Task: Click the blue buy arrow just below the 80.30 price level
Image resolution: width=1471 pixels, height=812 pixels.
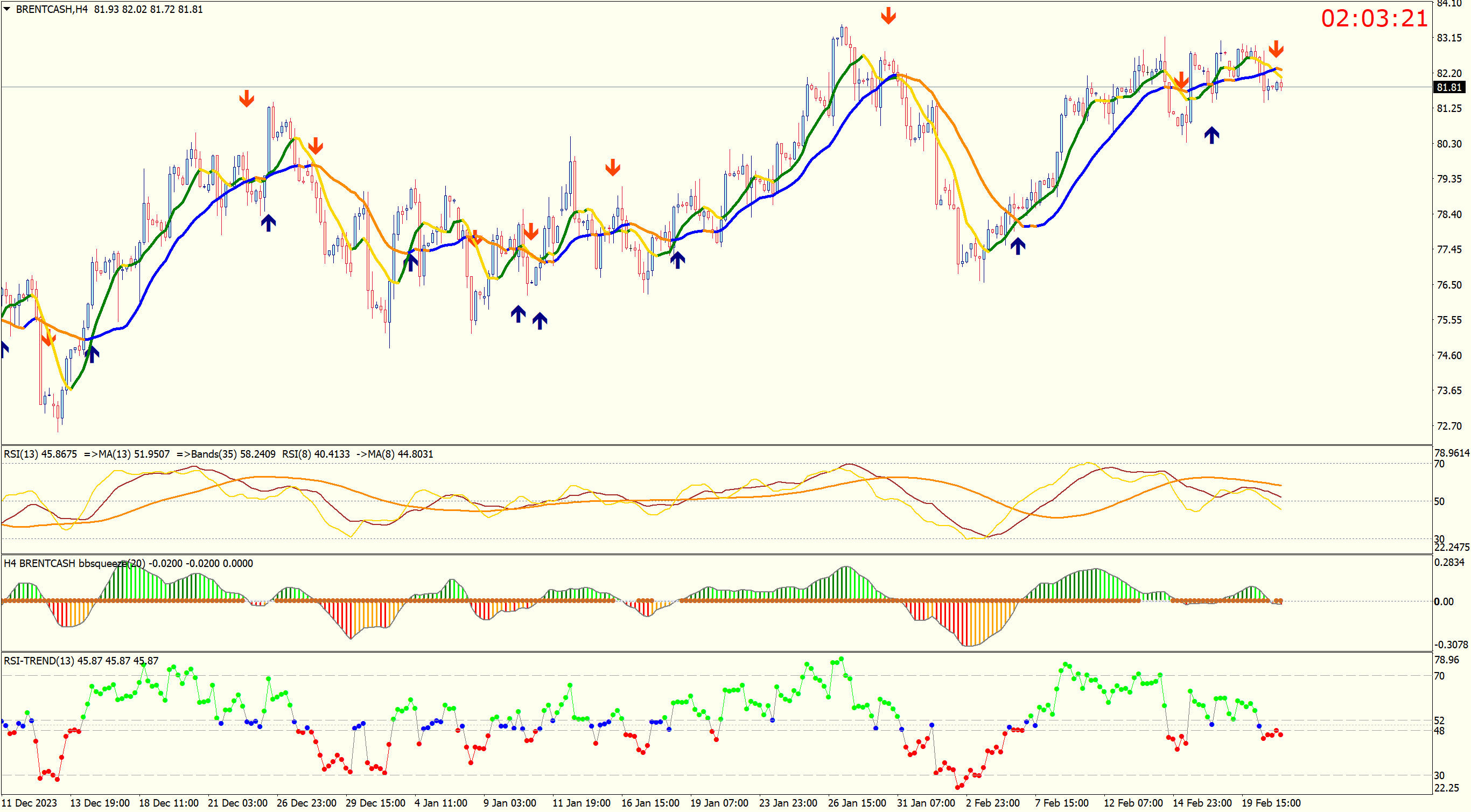Action: tap(1212, 135)
